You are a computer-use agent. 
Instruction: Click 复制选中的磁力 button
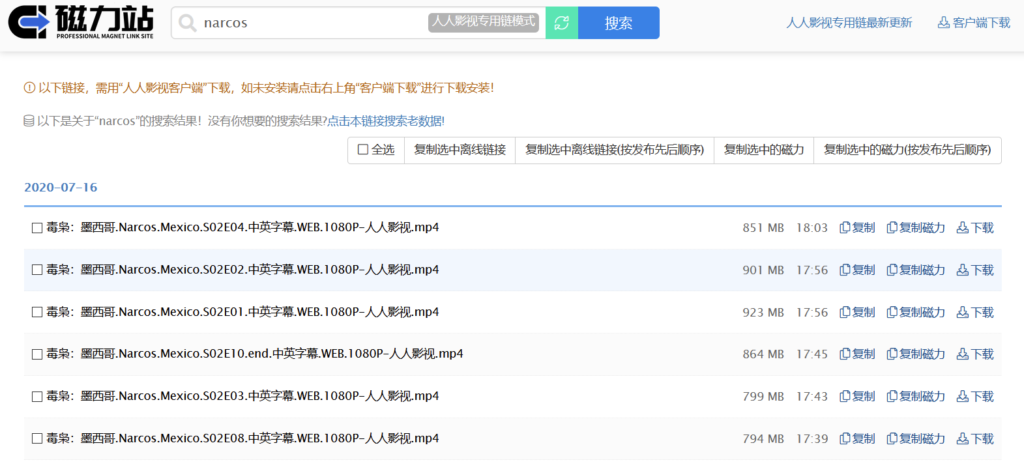click(x=764, y=150)
